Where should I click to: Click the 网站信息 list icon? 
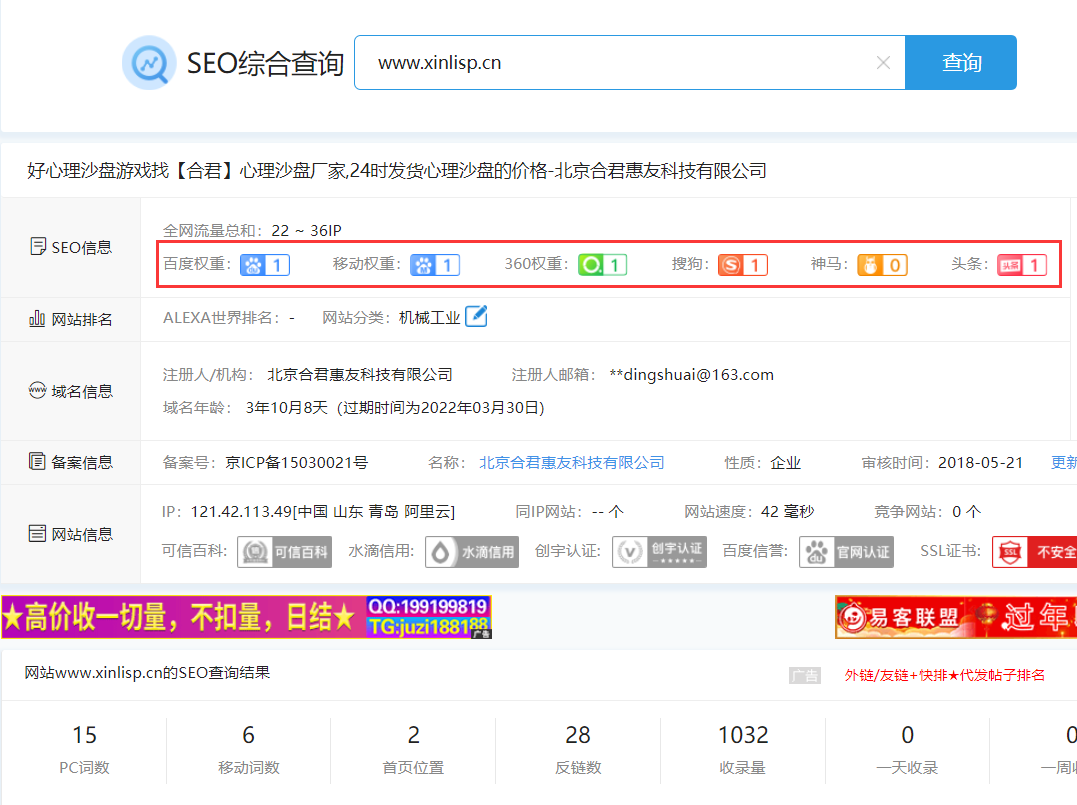pos(37,534)
